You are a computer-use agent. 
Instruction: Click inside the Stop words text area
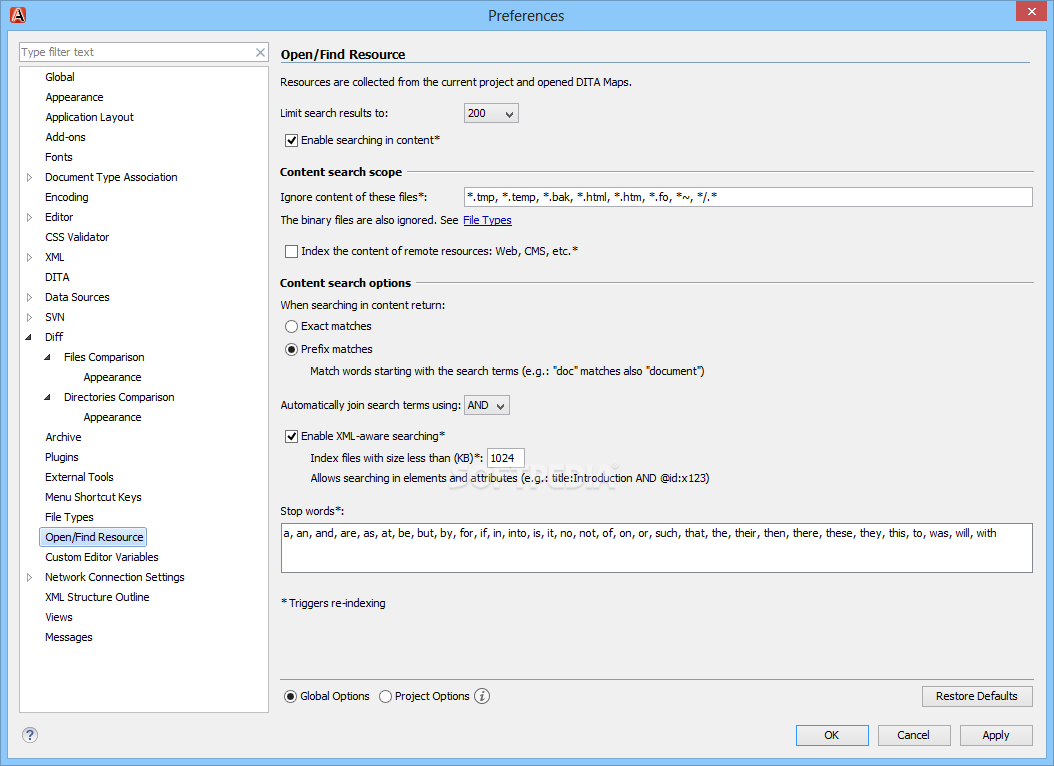tap(657, 548)
